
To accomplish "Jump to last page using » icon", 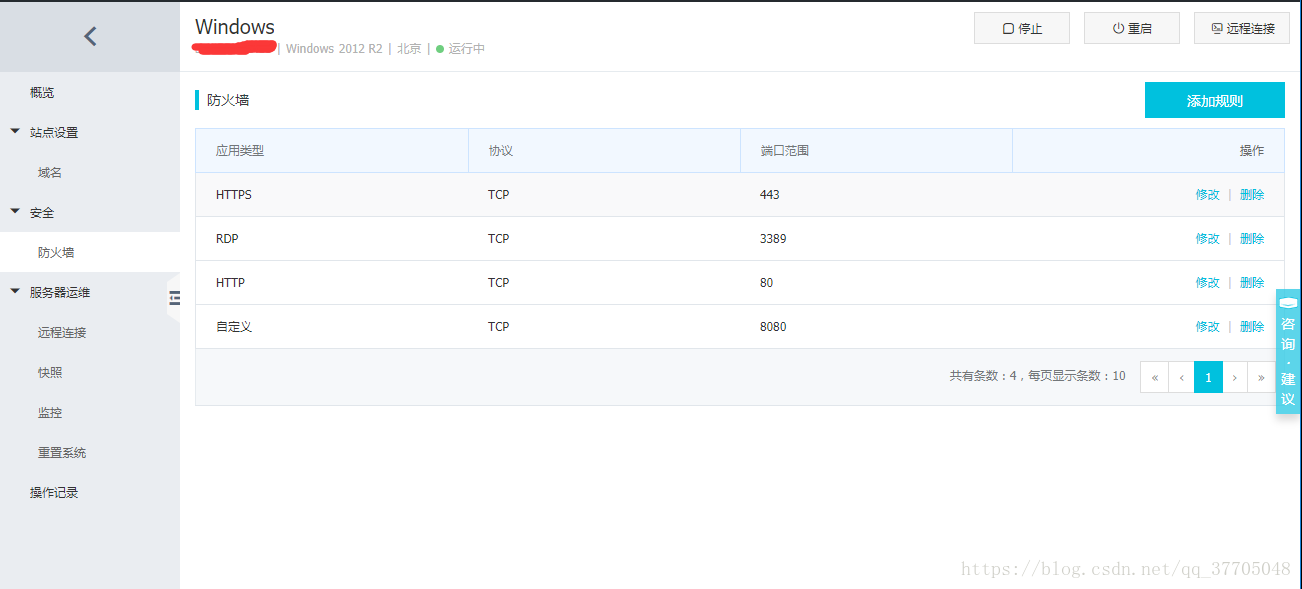I will click(x=1261, y=377).
